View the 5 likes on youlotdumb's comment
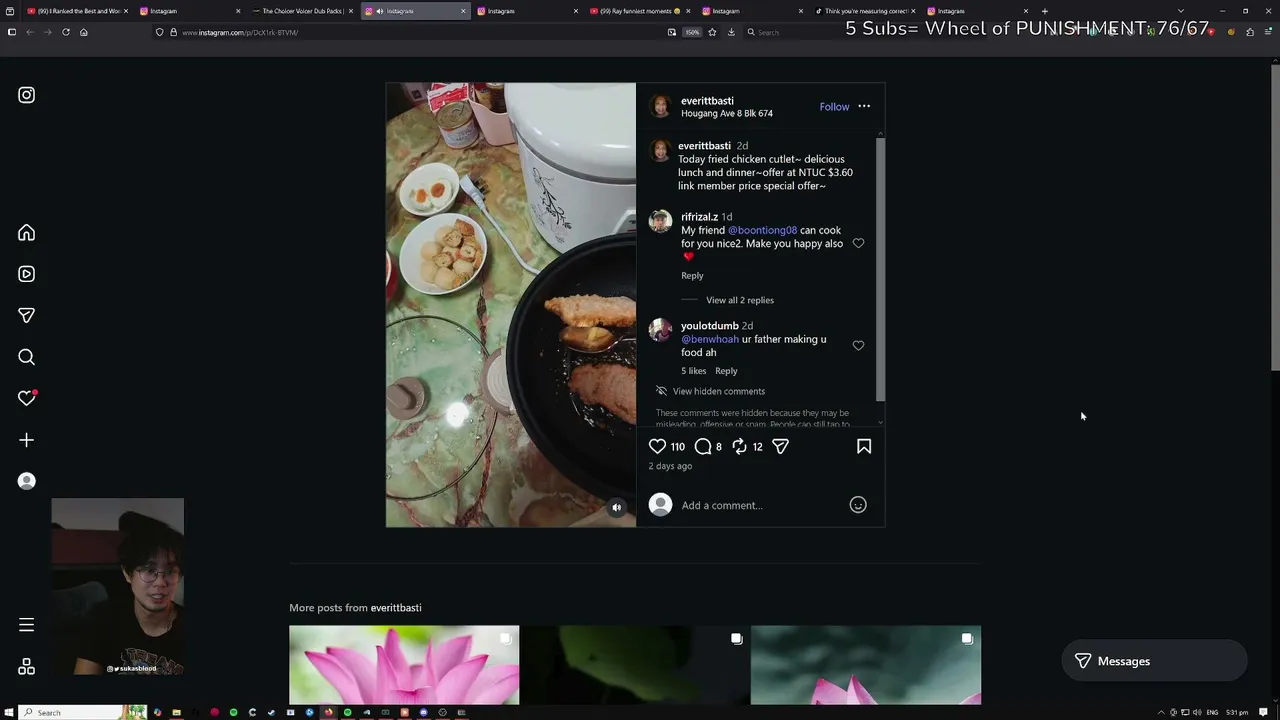The height and width of the screenshot is (720, 1280). (x=693, y=371)
